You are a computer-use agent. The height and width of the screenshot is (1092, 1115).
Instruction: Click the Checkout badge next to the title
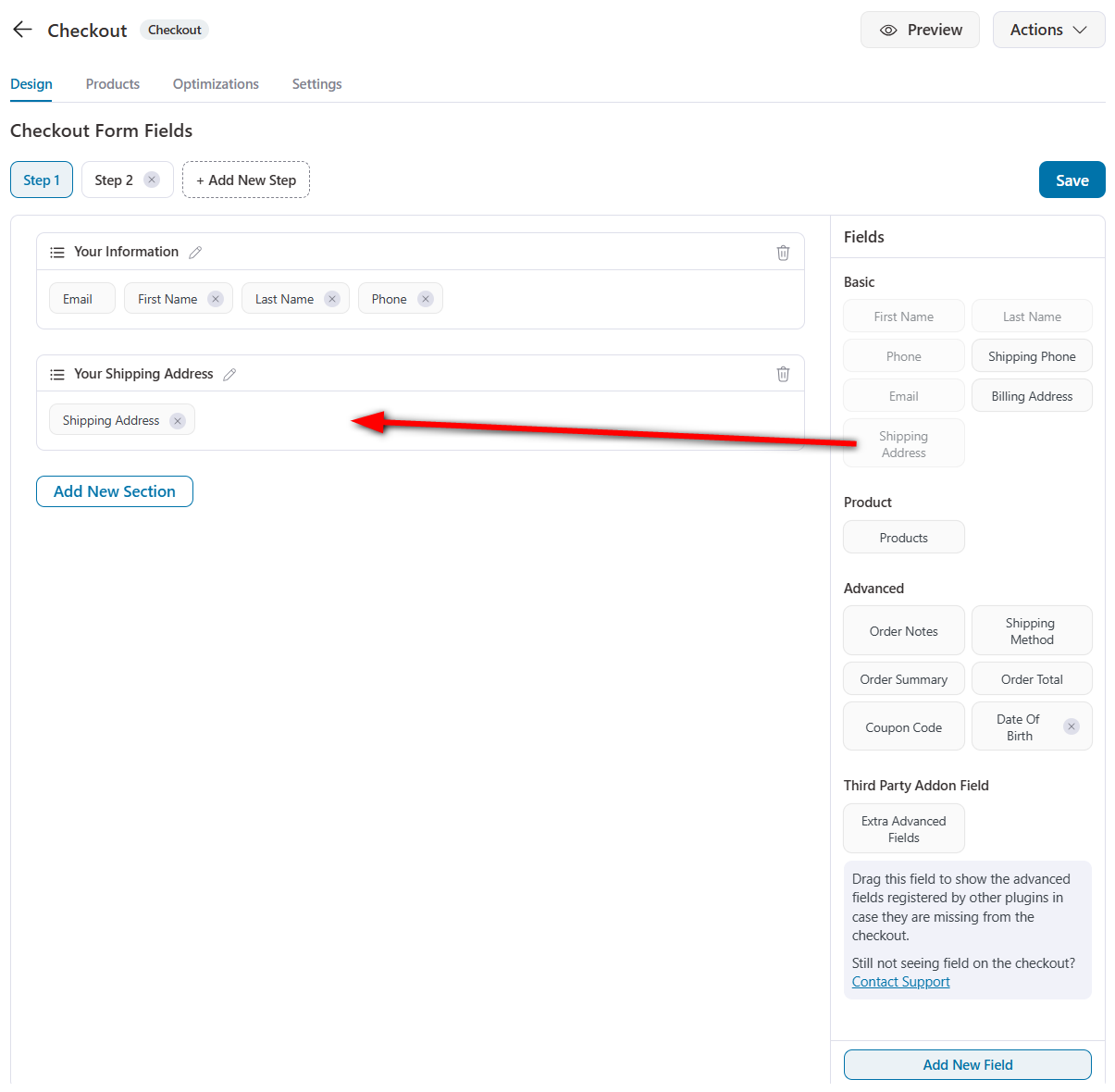pos(174,30)
